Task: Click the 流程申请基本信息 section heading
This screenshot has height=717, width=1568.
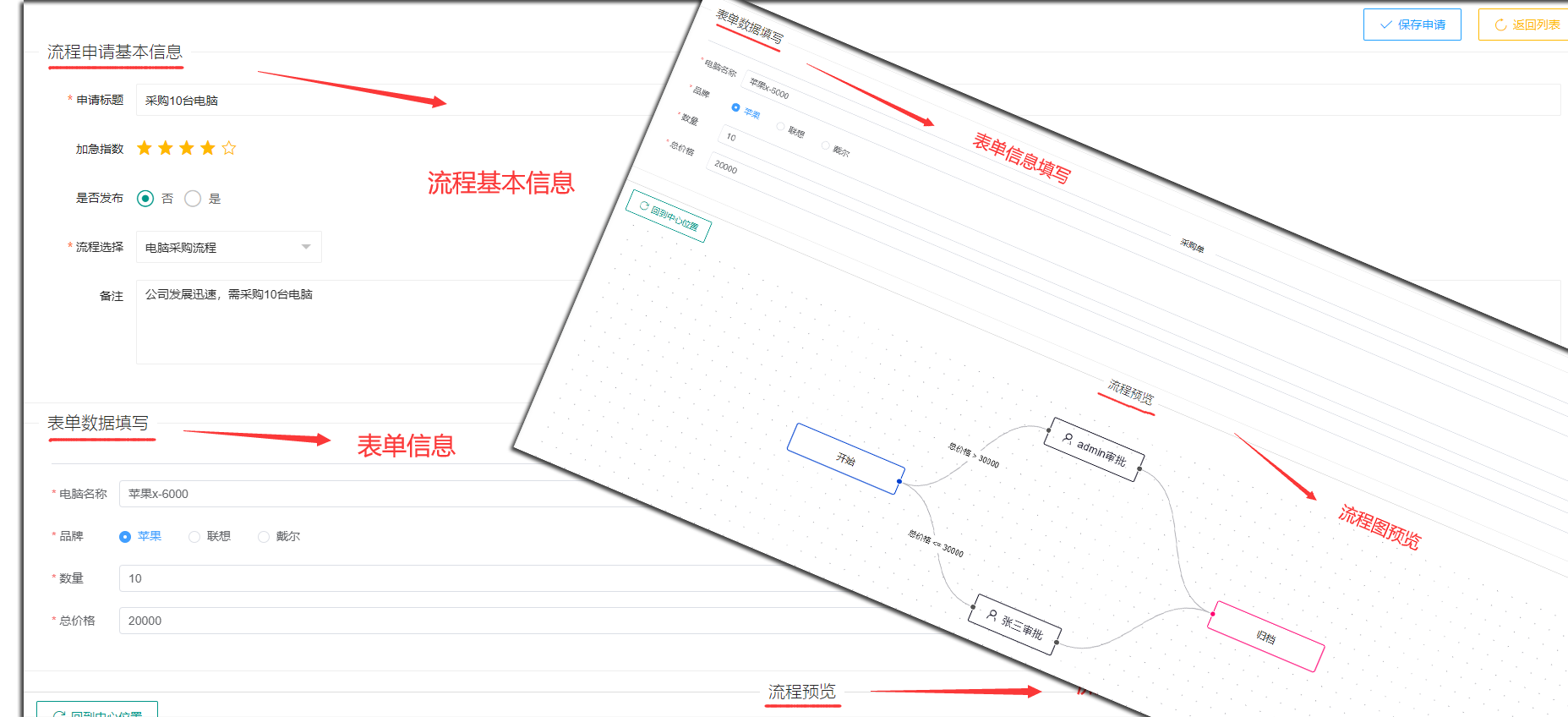Action: (115, 52)
